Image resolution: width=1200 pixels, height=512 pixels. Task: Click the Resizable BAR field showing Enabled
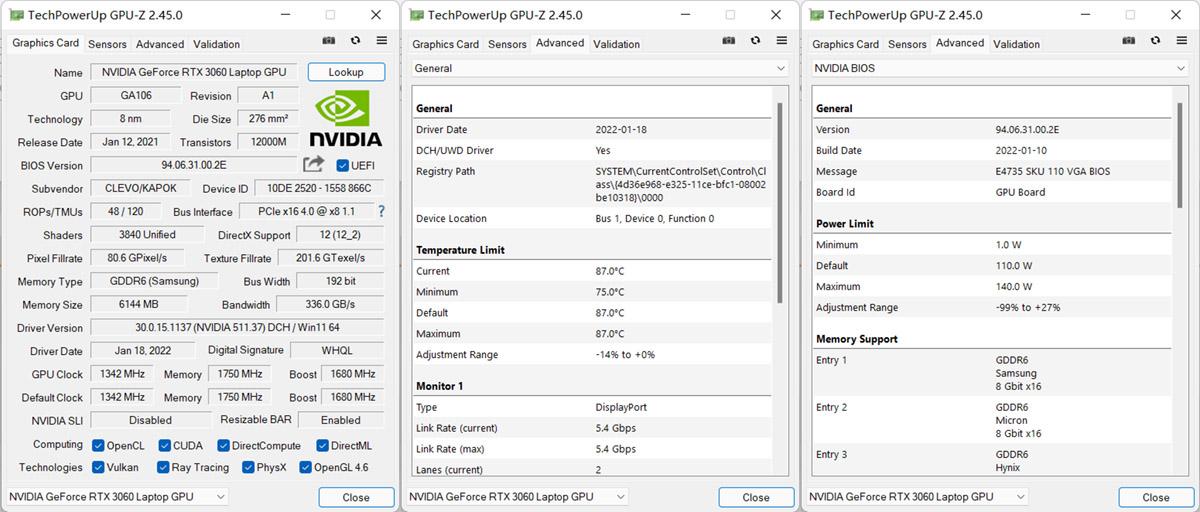[x=341, y=420]
